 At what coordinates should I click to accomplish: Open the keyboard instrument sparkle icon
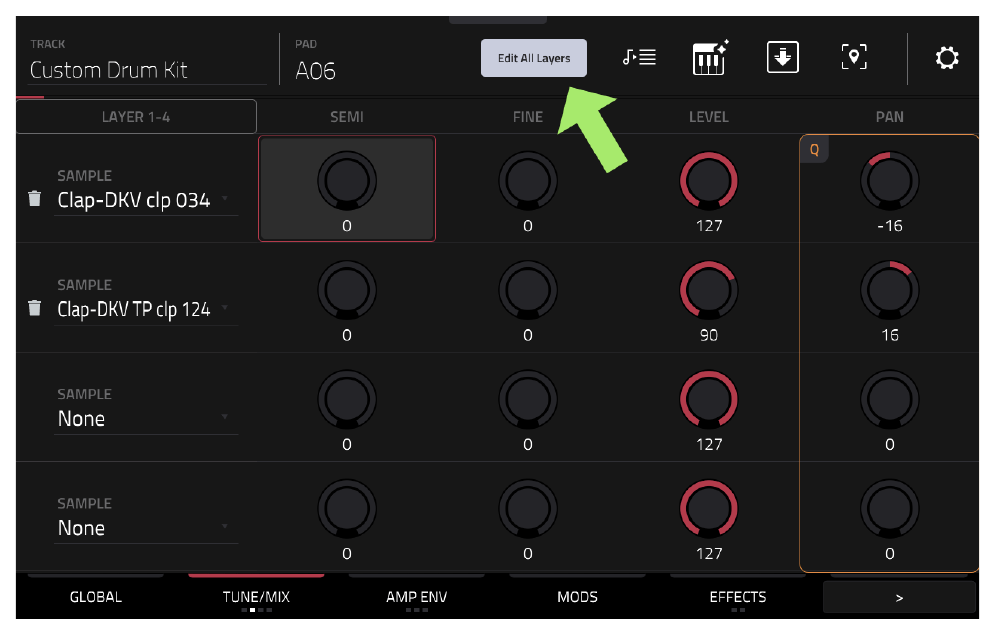click(x=710, y=58)
